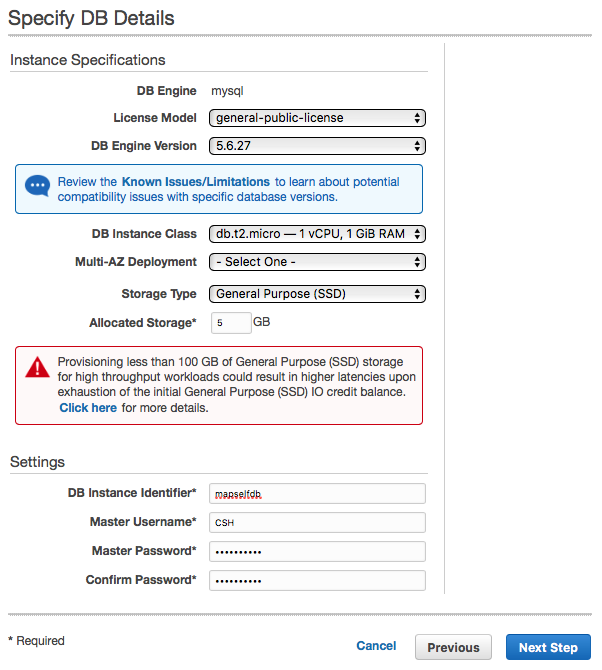This screenshot has height=670, width=602.
Task: Focus the Allocated Storage field
Action: [230, 324]
